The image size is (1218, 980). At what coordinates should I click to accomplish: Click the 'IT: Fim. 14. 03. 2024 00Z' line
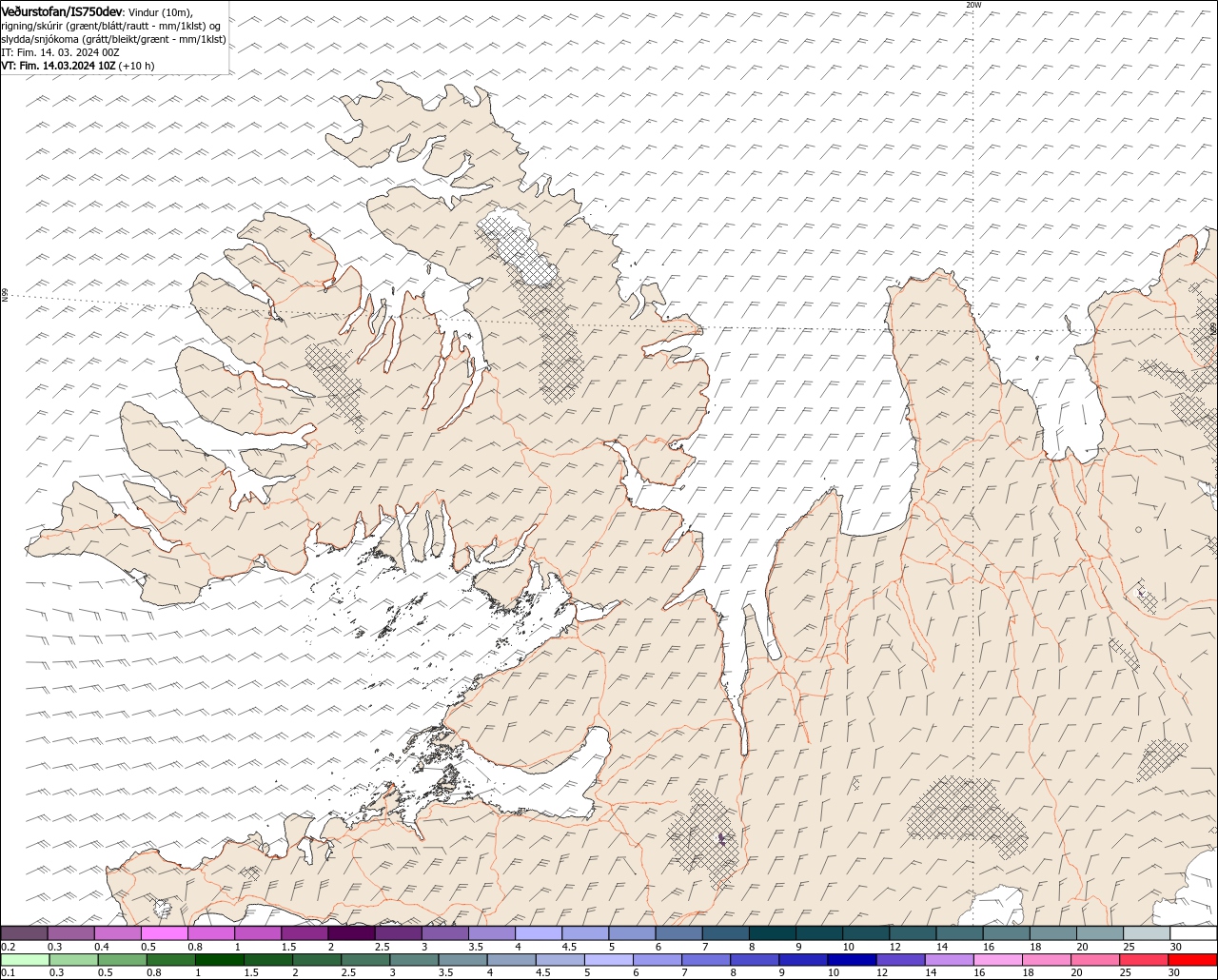click(x=59, y=52)
